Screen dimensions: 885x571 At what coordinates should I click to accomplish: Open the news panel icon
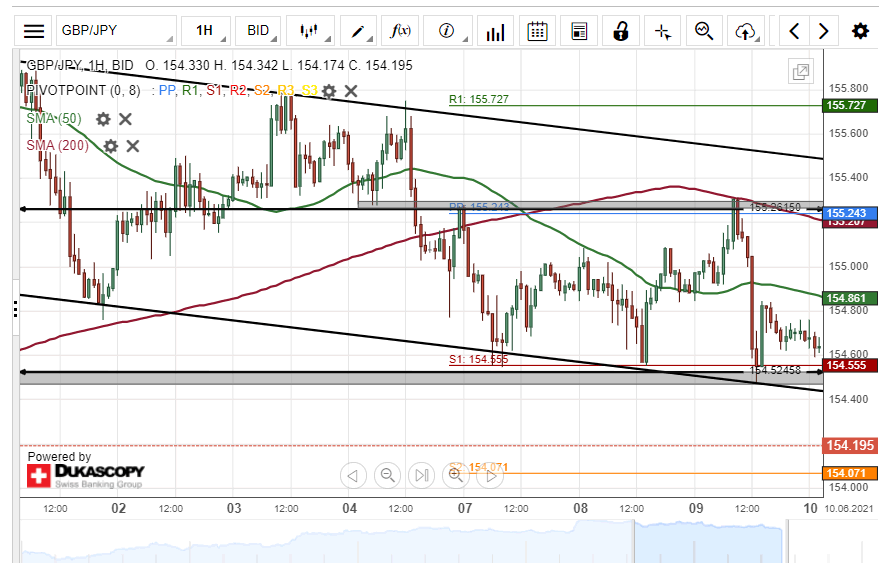579,30
